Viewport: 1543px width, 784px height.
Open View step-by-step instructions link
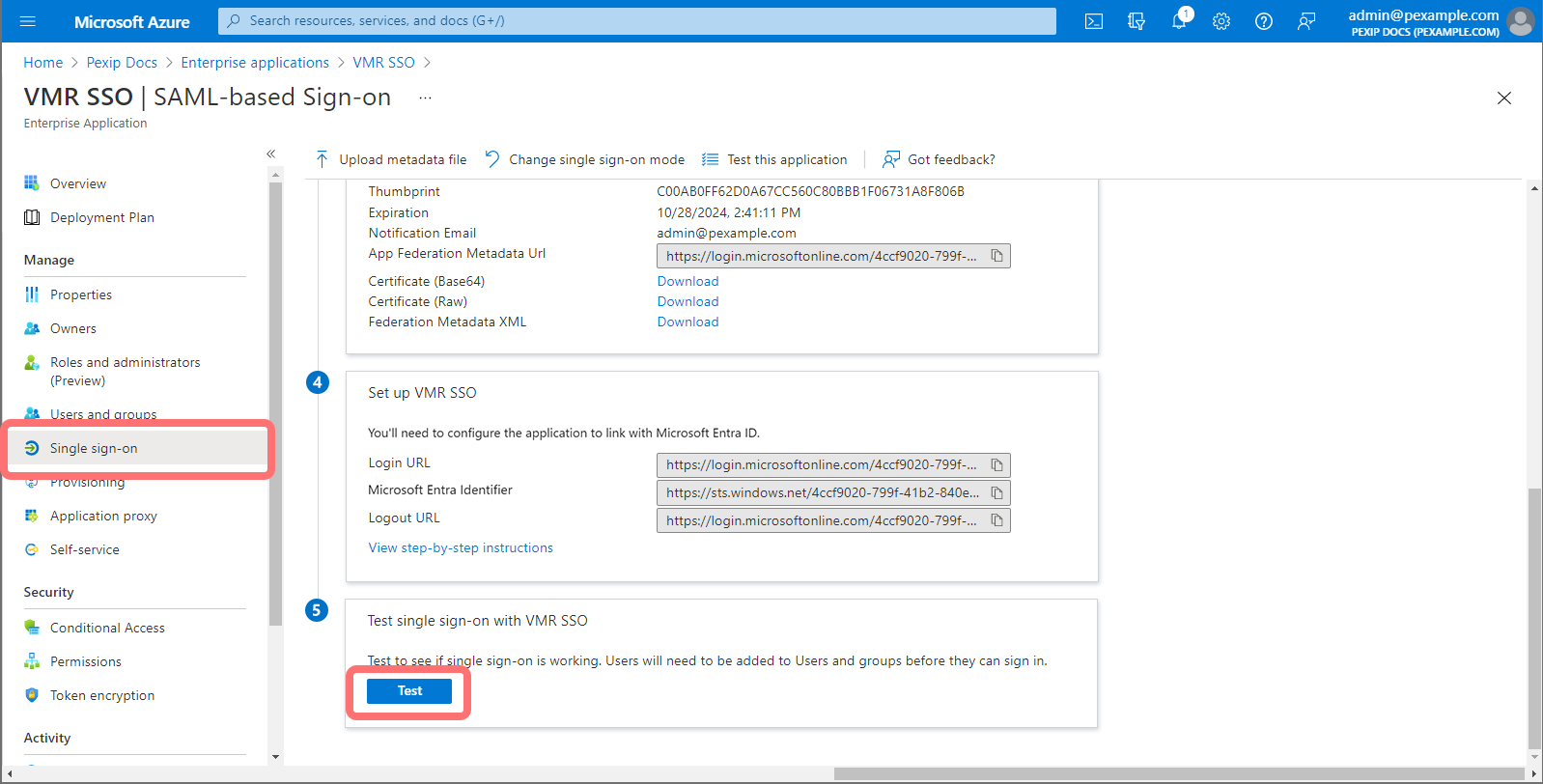[x=461, y=547]
